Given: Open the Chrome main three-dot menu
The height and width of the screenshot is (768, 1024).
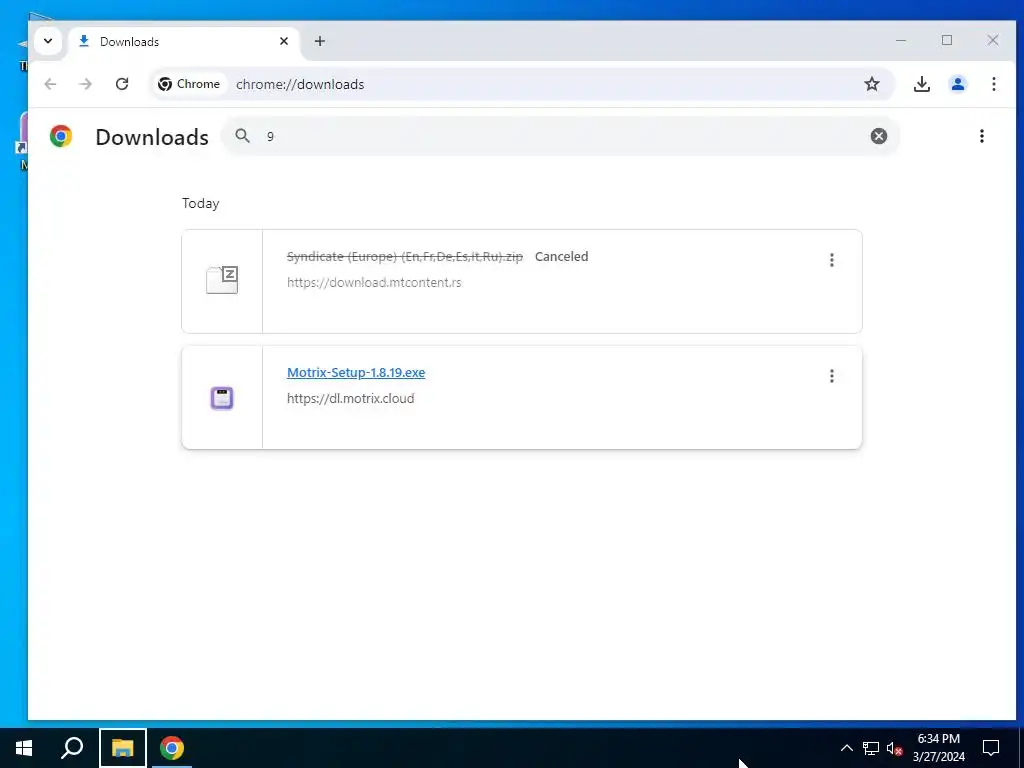Looking at the screenshot, I should tap(993, 84).
